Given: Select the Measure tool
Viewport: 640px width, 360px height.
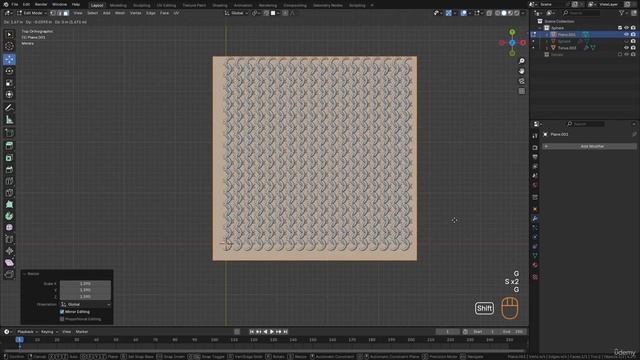Looking at the screenshot, I should tap(9, 120).
